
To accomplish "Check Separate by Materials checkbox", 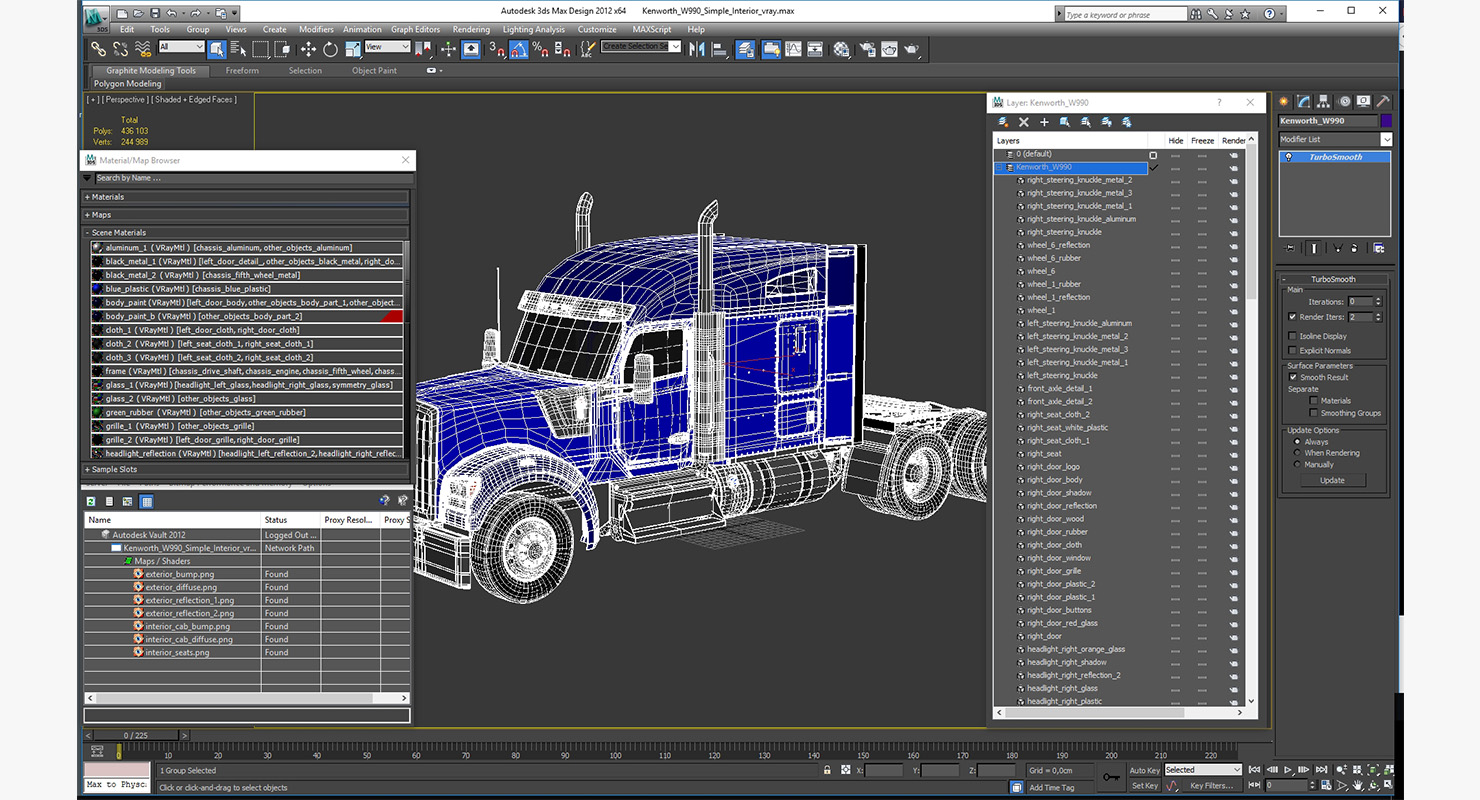I will 1313,401.
